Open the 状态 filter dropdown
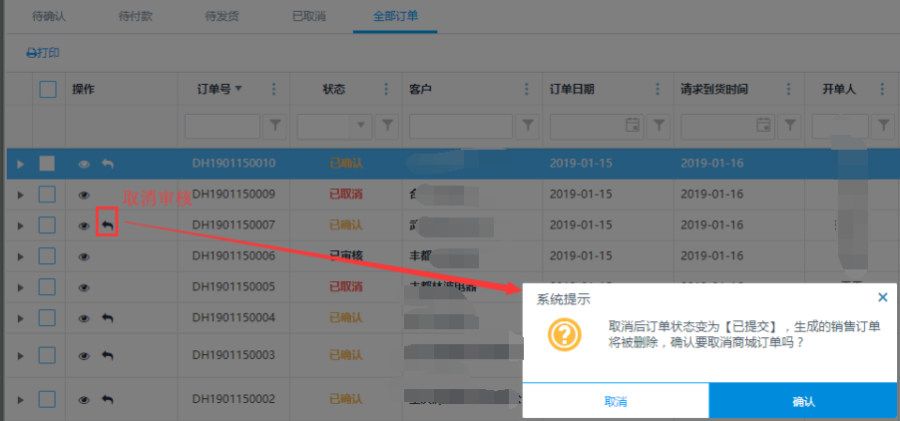Screen dimensions: 900x421 (361, 125)
